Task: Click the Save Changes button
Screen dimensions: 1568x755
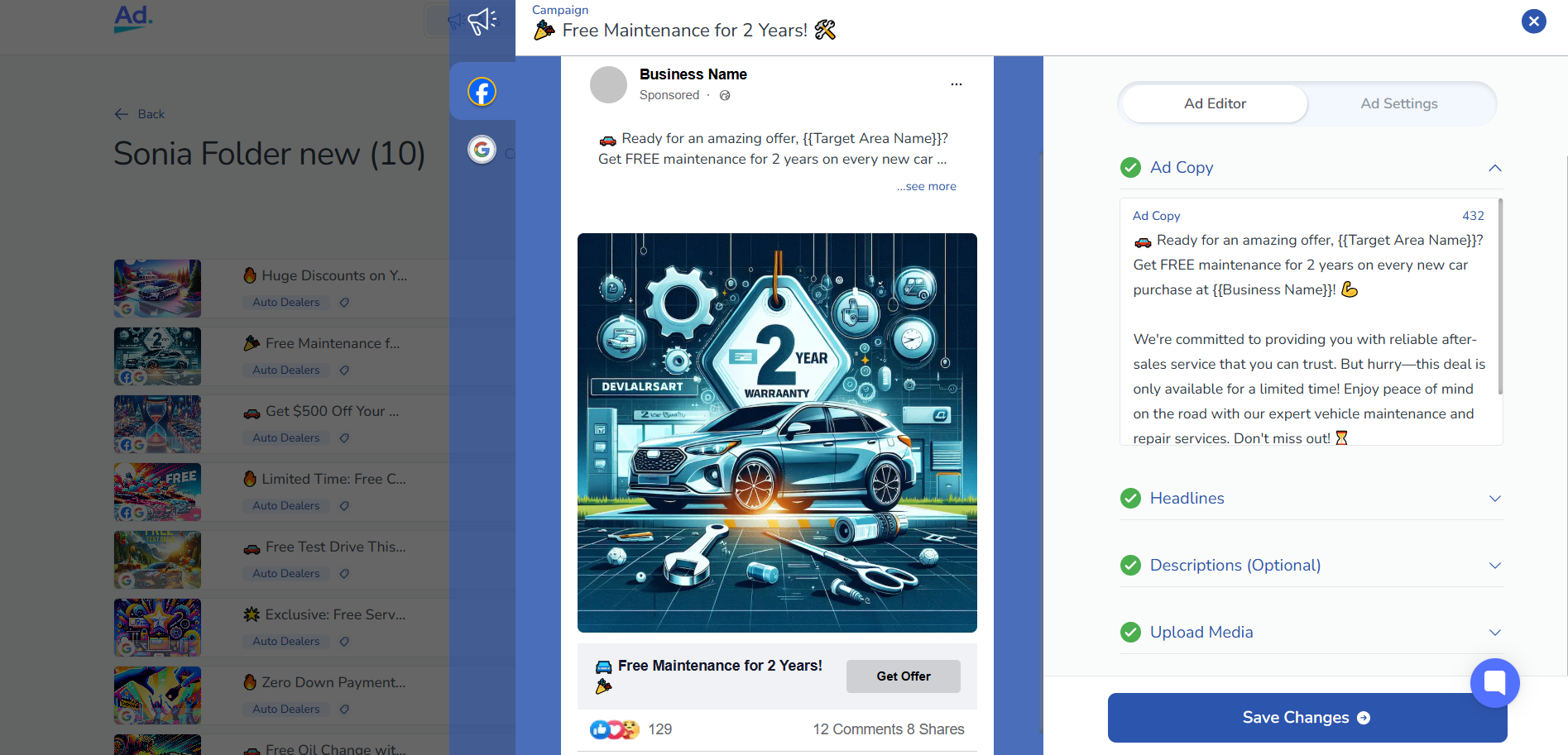Action: (x=1307, y=718)
